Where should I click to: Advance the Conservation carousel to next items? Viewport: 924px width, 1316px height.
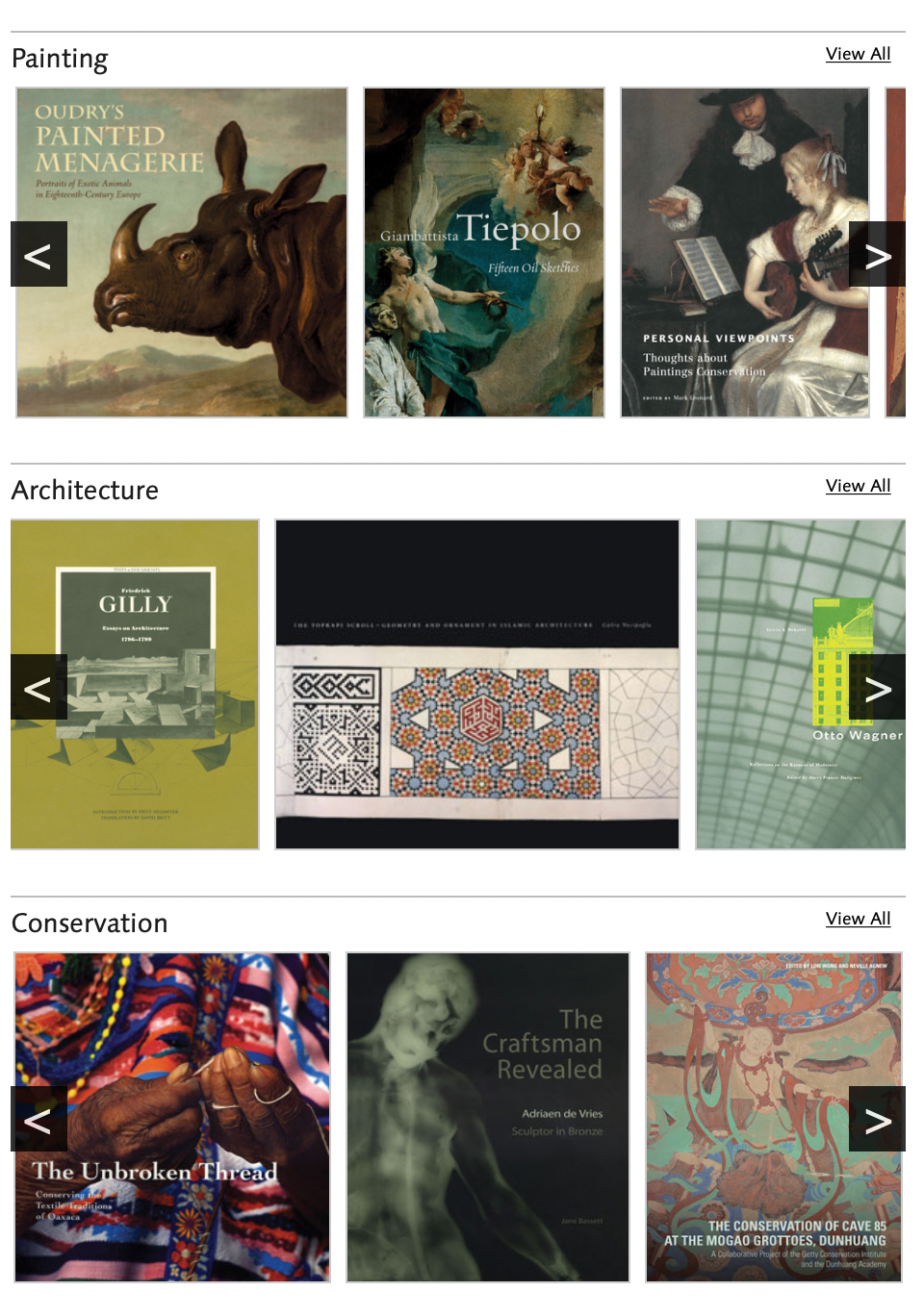(877, 1119)
